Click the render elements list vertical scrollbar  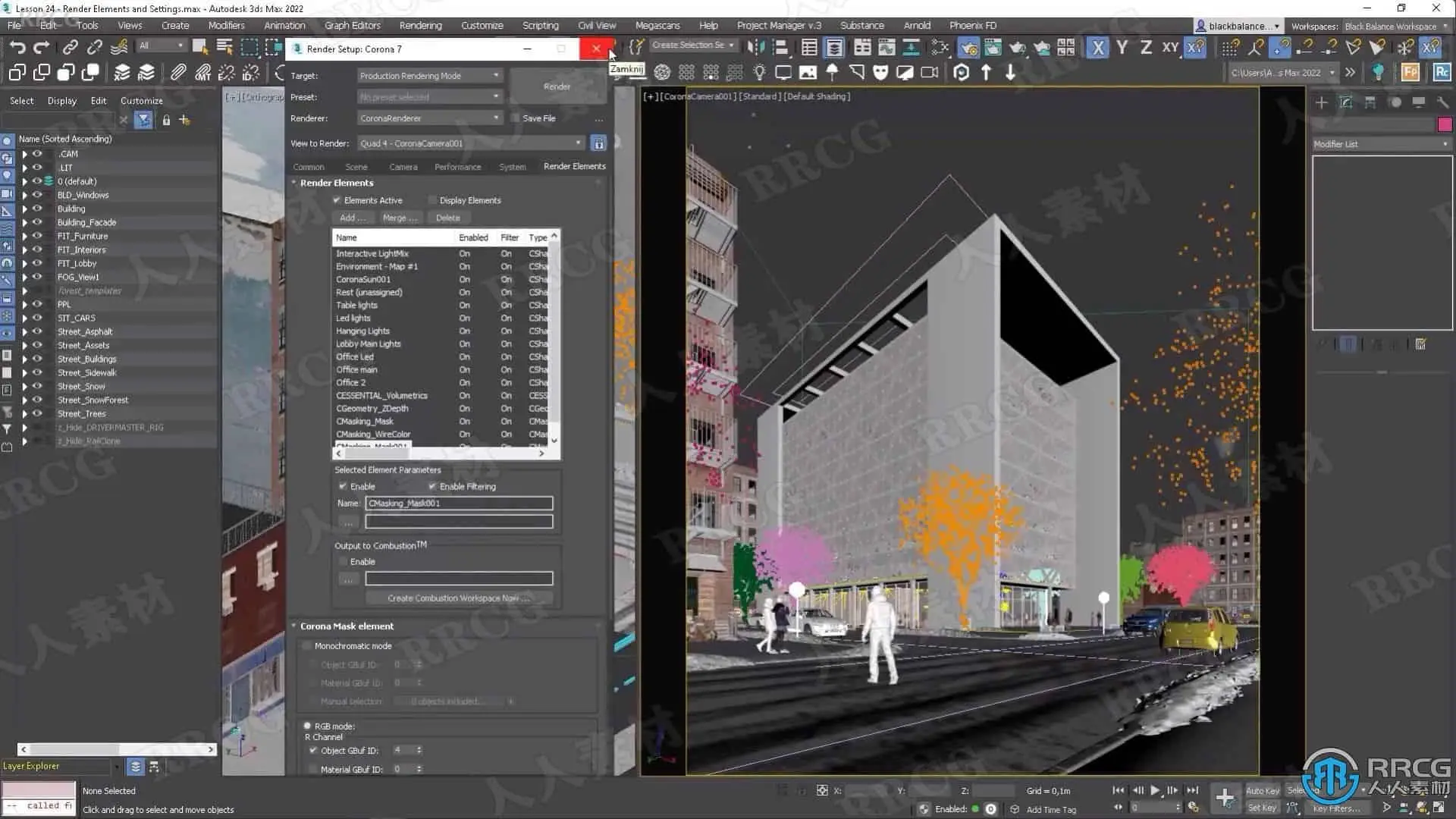[554, 337]
